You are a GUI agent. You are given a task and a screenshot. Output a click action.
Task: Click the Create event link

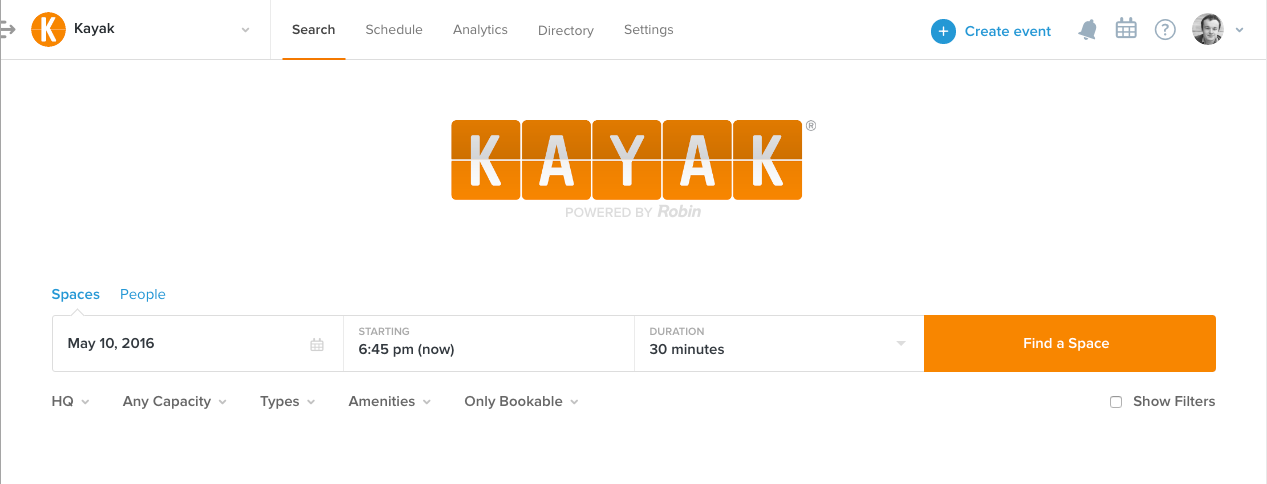[x=1007, y=31]
